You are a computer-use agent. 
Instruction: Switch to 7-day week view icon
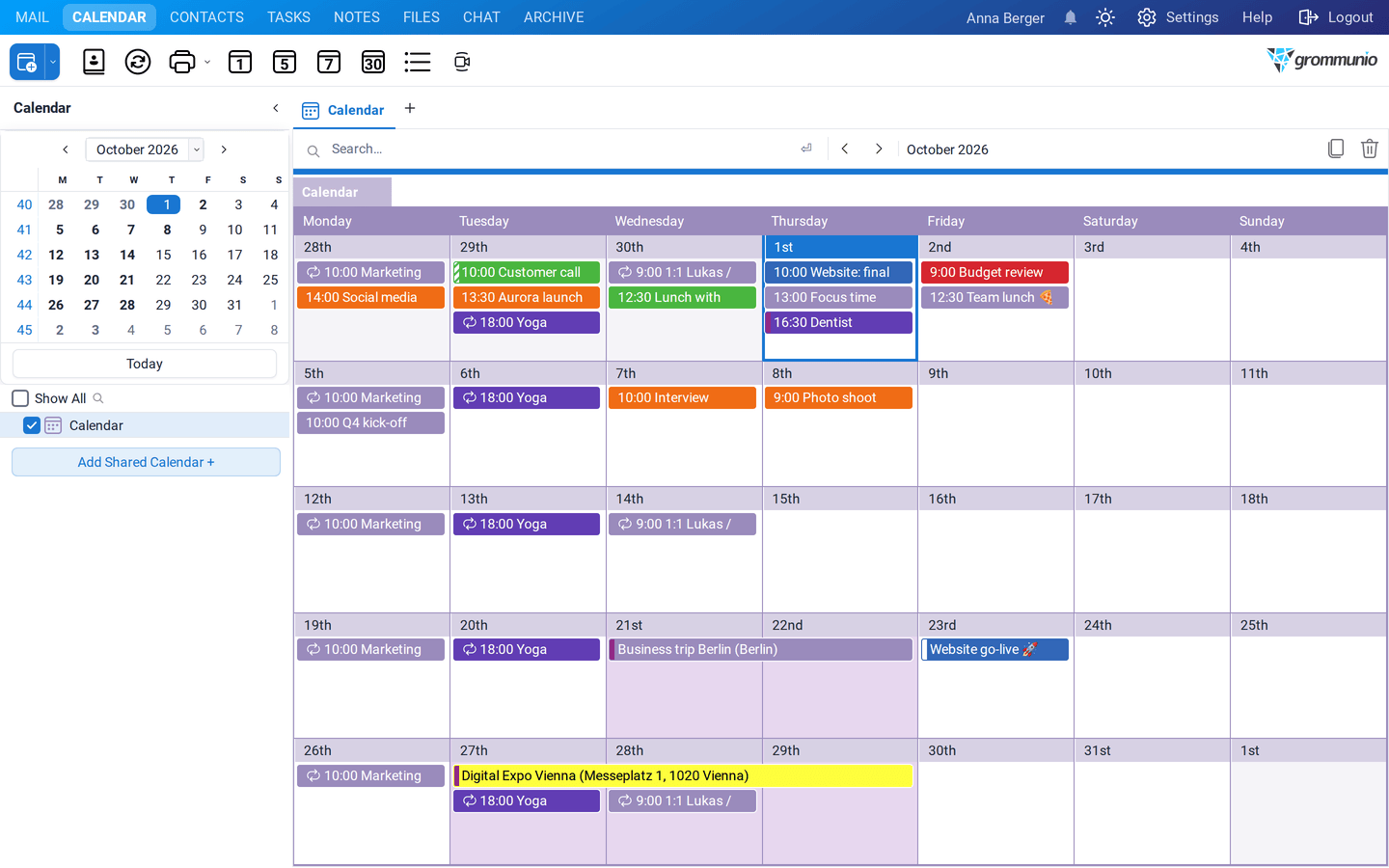(x=329, y=62)
